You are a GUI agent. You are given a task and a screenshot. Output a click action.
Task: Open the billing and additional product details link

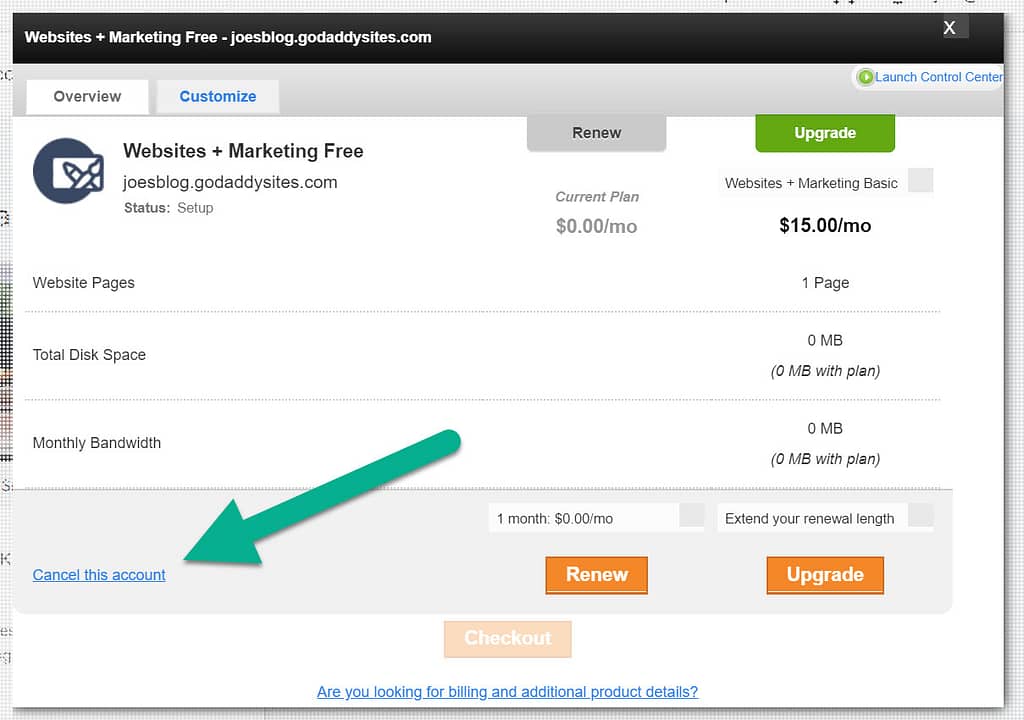click(x=507, y=692)
